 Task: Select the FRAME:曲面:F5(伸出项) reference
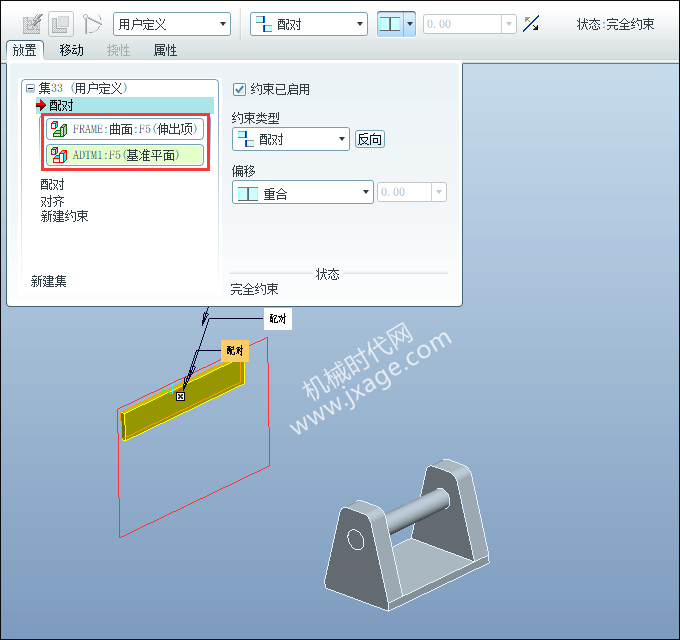125,129
